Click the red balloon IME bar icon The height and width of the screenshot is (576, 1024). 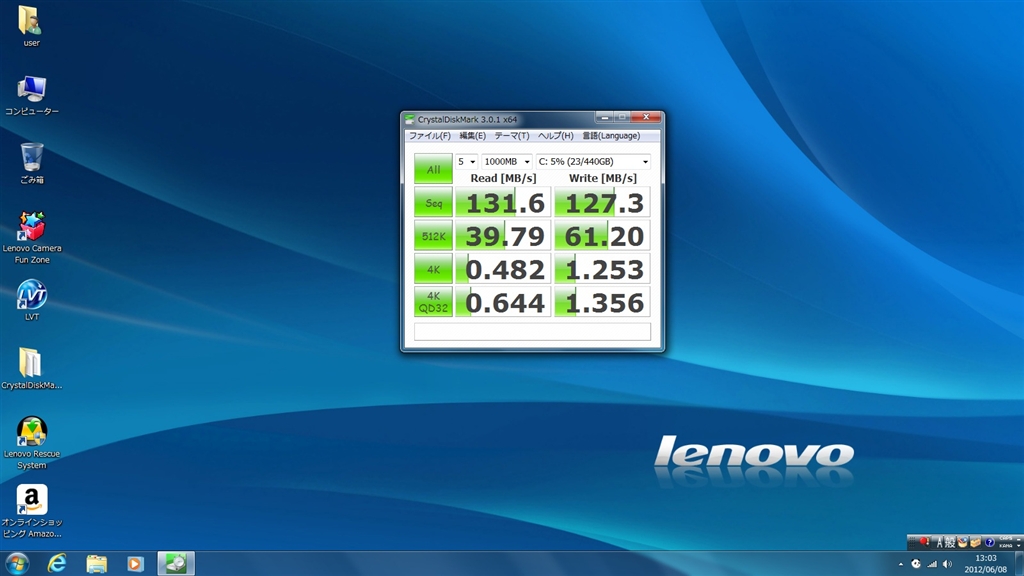click(x=924, y=542)
